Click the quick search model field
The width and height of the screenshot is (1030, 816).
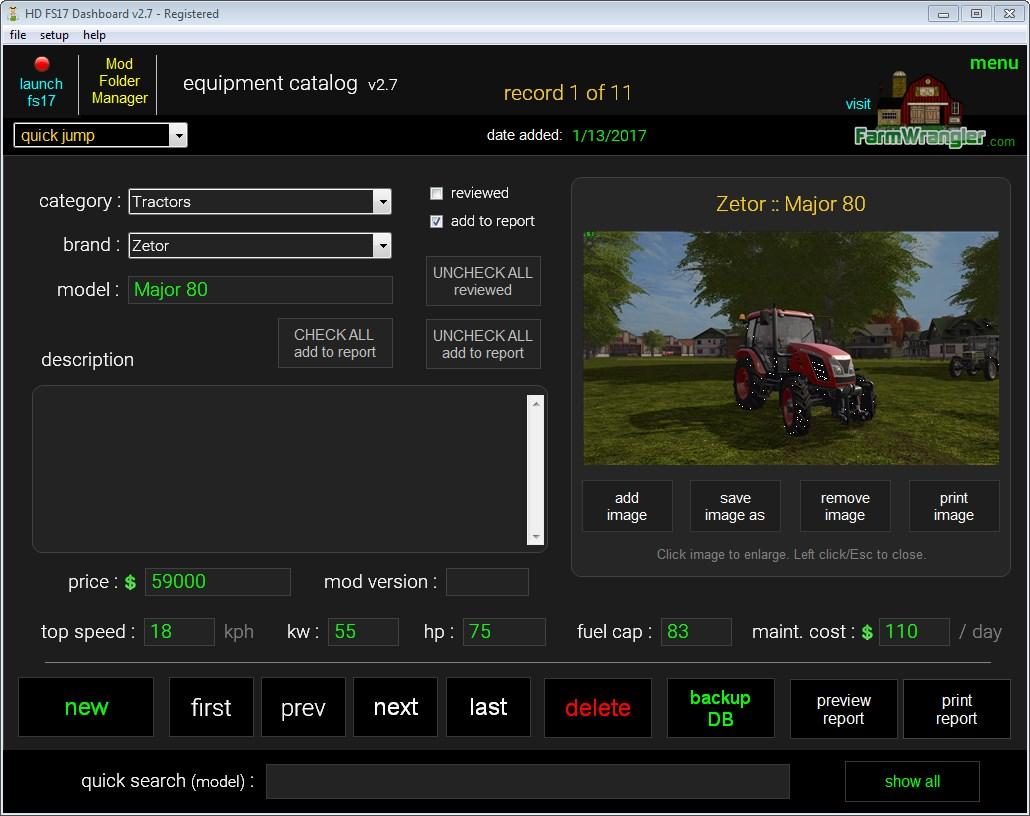point(527,782)
